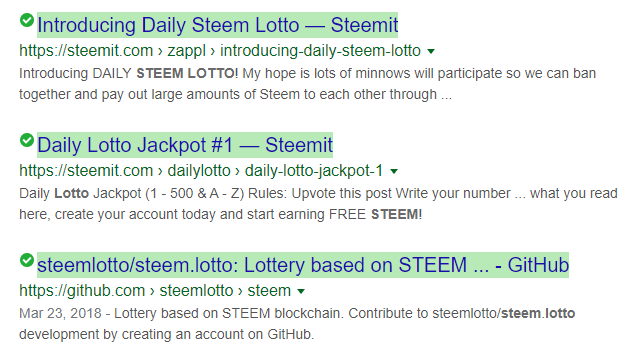Open the Introducing Daily Steem Lotto — Steemit link
The image size is (640, 361).
pyautogui.click(x=218, y=25)
